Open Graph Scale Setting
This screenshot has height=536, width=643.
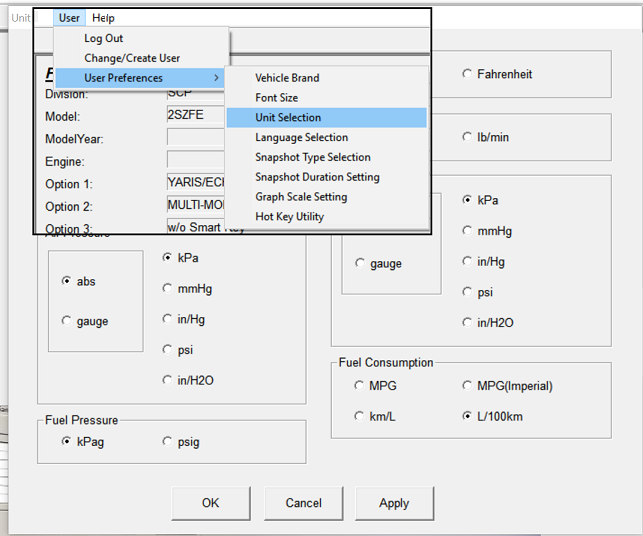(x=301, y=197)
